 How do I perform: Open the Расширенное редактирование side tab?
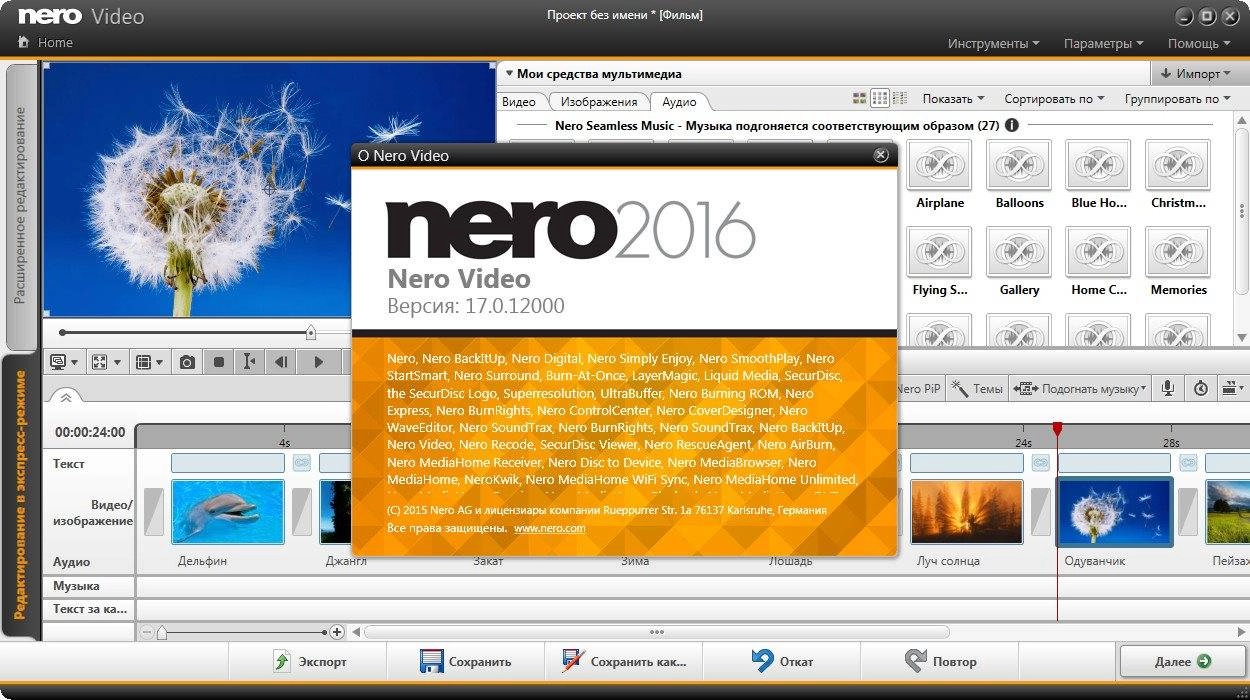[x=21, y=205]
